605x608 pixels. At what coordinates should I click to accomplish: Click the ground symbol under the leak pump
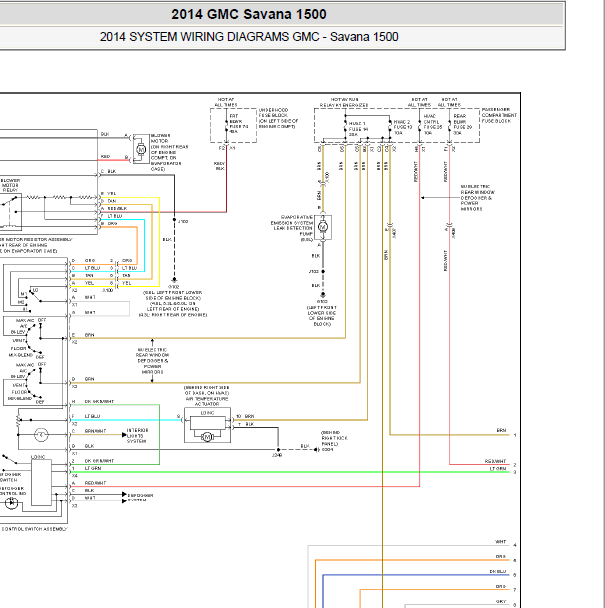[x=323, y=295]
